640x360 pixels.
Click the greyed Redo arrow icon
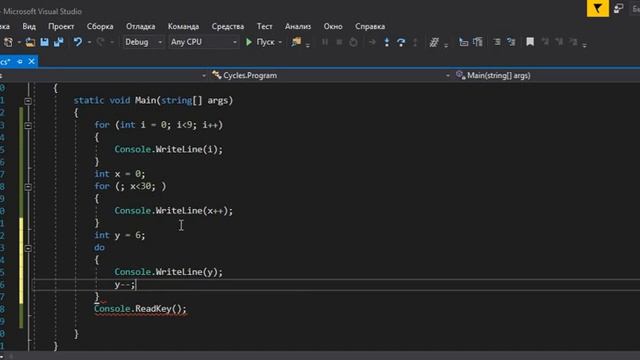(x=100, y=42)
